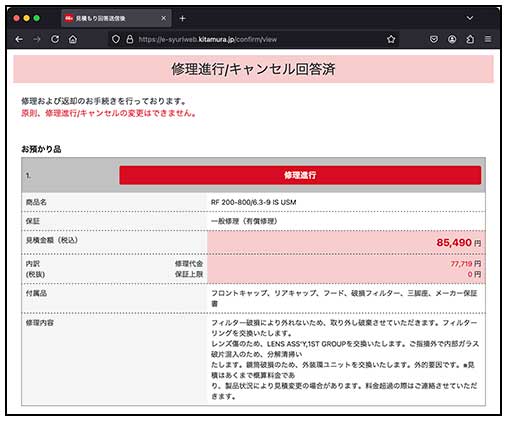This screenshot has width=507, height=421.
Task: Go back with the browser back arrow
Action: click(x=19, y=39)
